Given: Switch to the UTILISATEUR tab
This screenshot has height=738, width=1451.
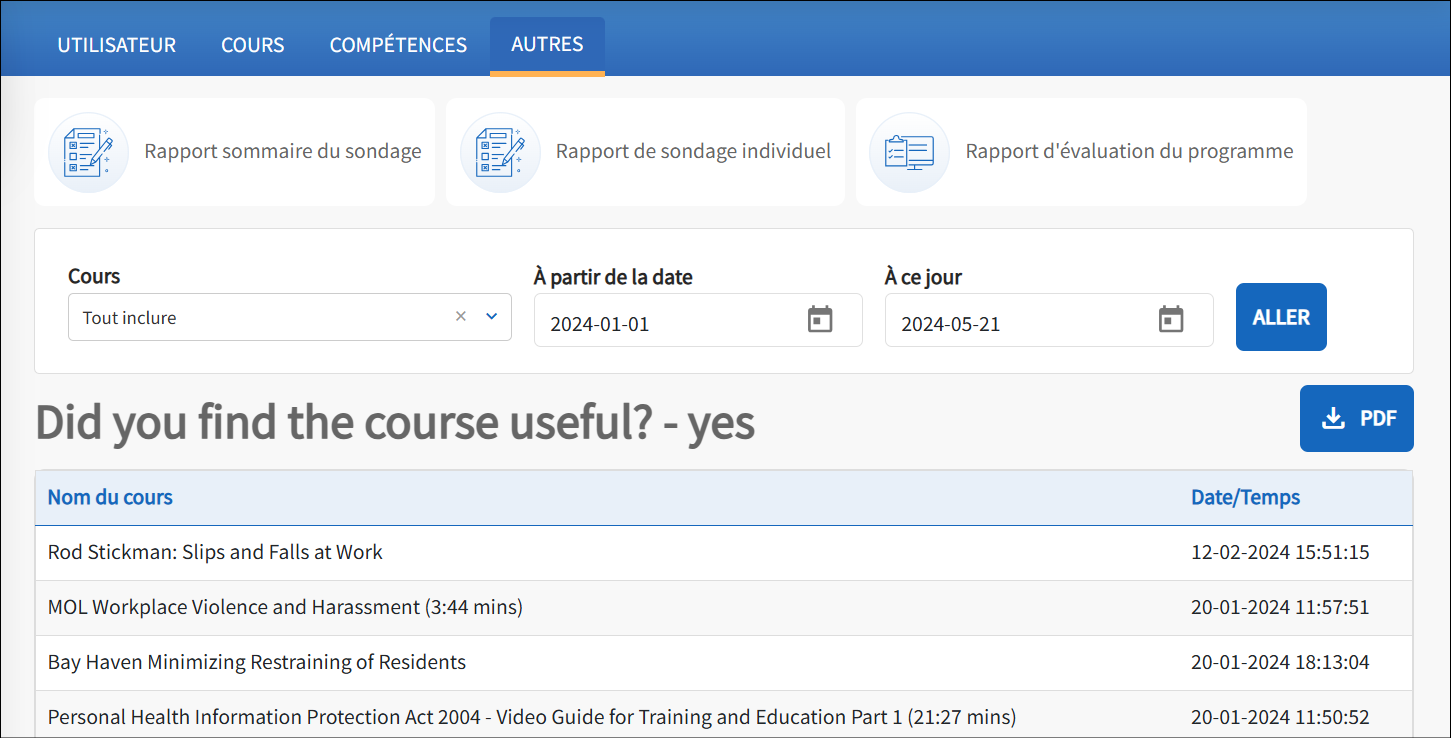Looking at the screenshot, I should (116, 44).
